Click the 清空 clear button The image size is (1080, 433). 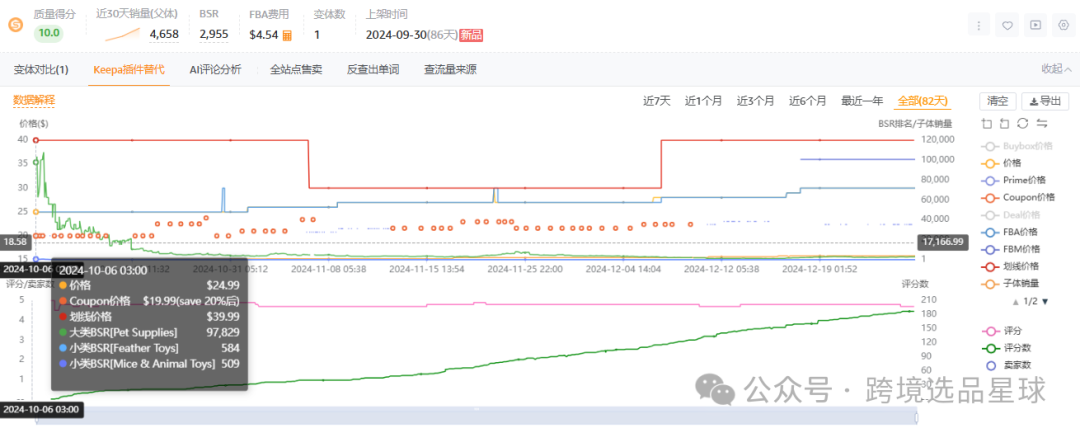pos(997,101)
